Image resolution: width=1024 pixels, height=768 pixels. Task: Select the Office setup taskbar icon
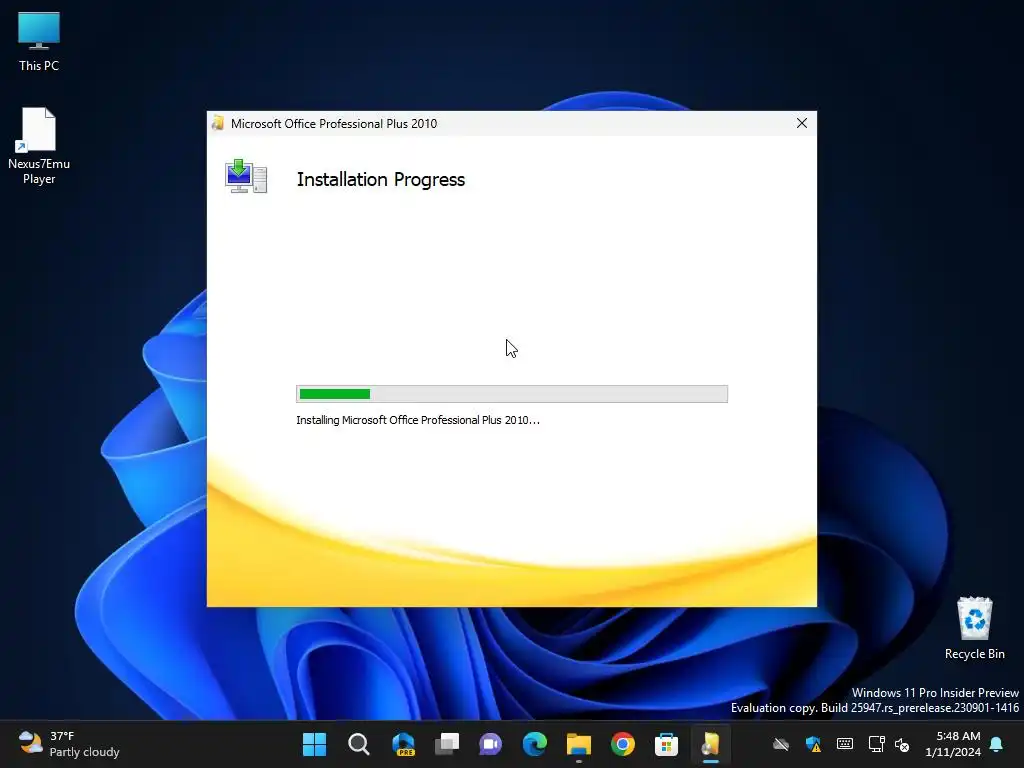pos(711,744)
